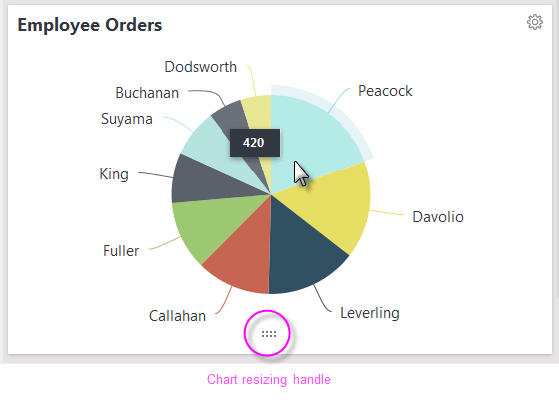Select the pale yellow Dodsworth slice
This screenshot has width=559, height=406.
pos(258,111)
